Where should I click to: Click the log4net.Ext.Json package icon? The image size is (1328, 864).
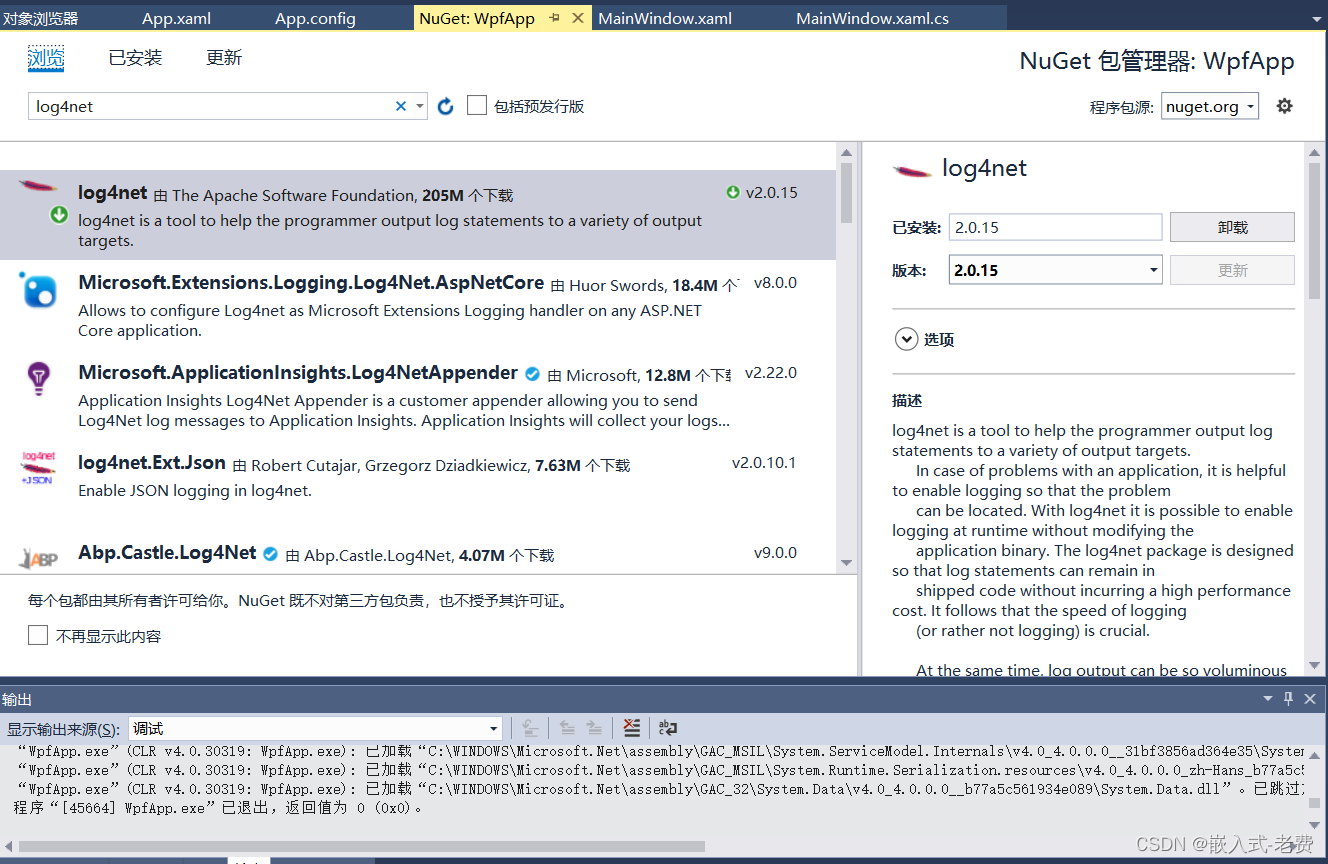(39, 467)
